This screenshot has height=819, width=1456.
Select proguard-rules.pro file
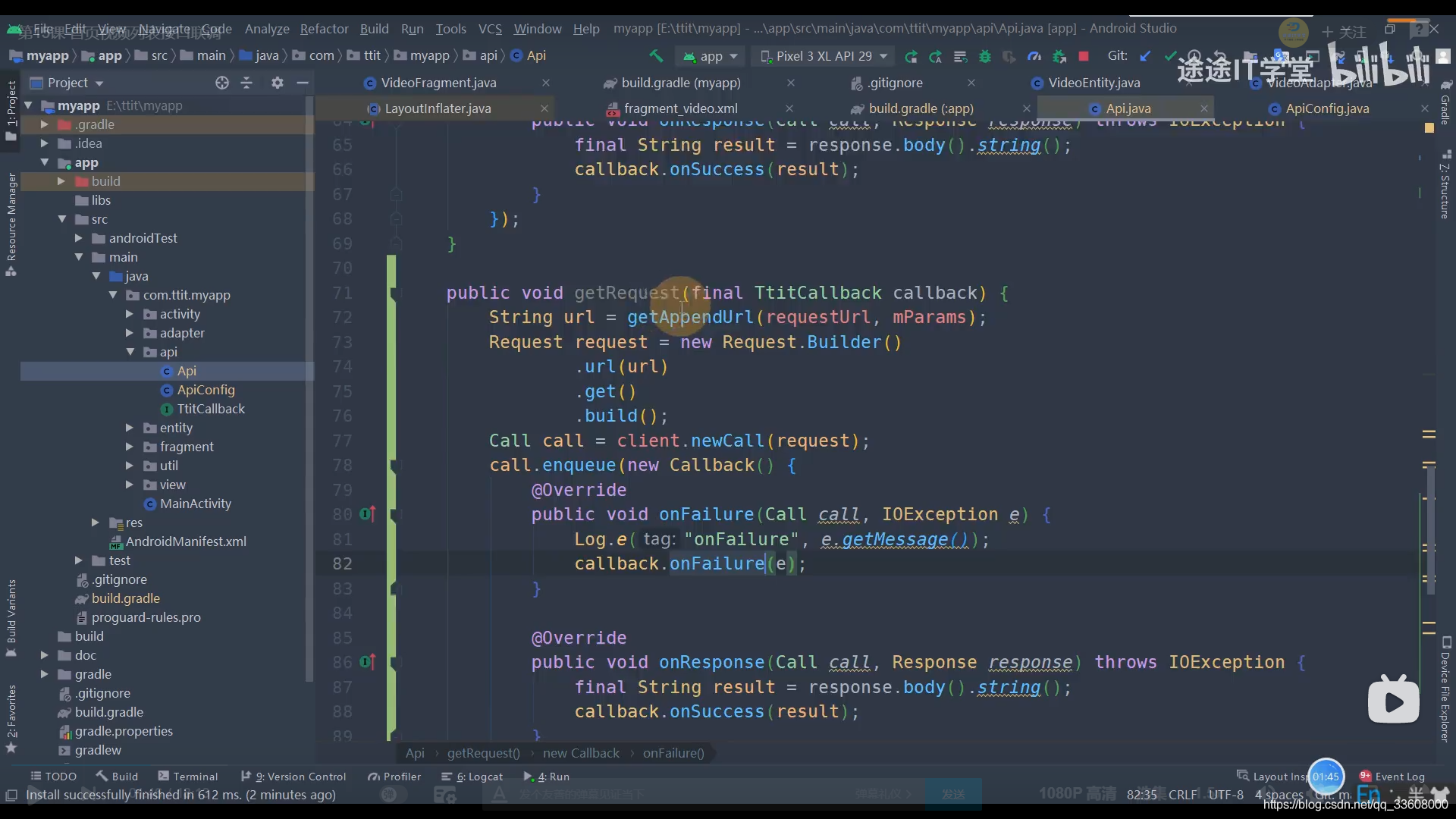click(146, 617)
